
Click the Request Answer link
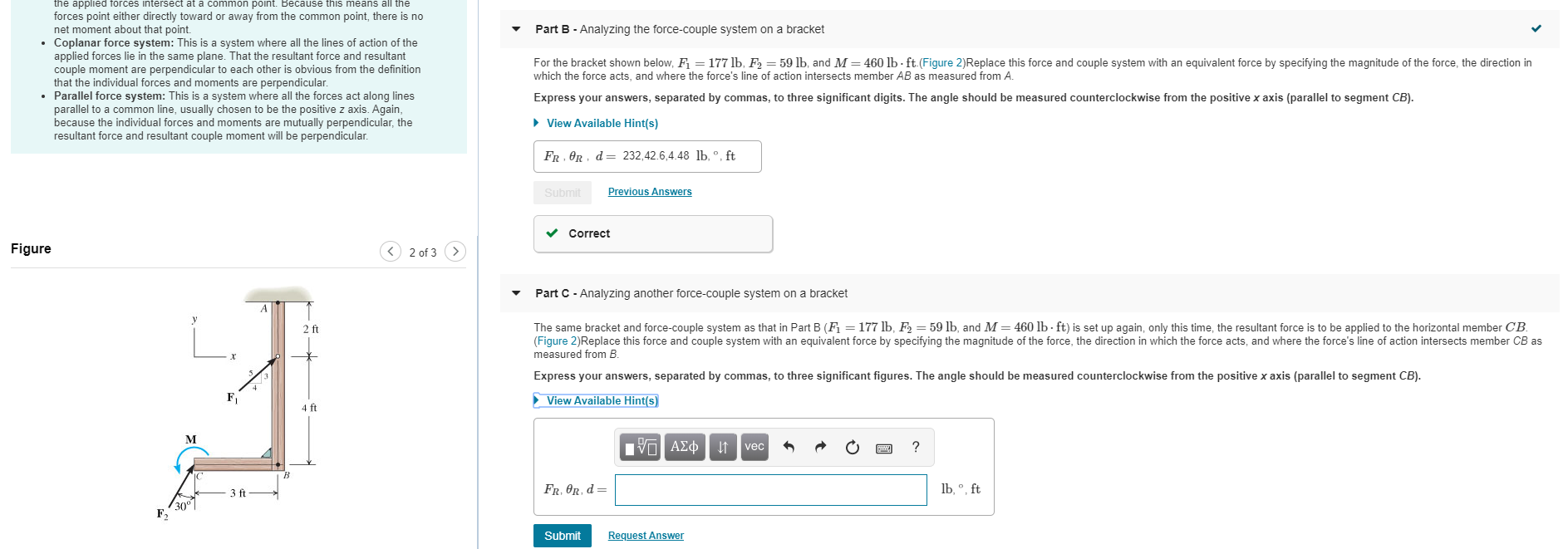point(645,535)
